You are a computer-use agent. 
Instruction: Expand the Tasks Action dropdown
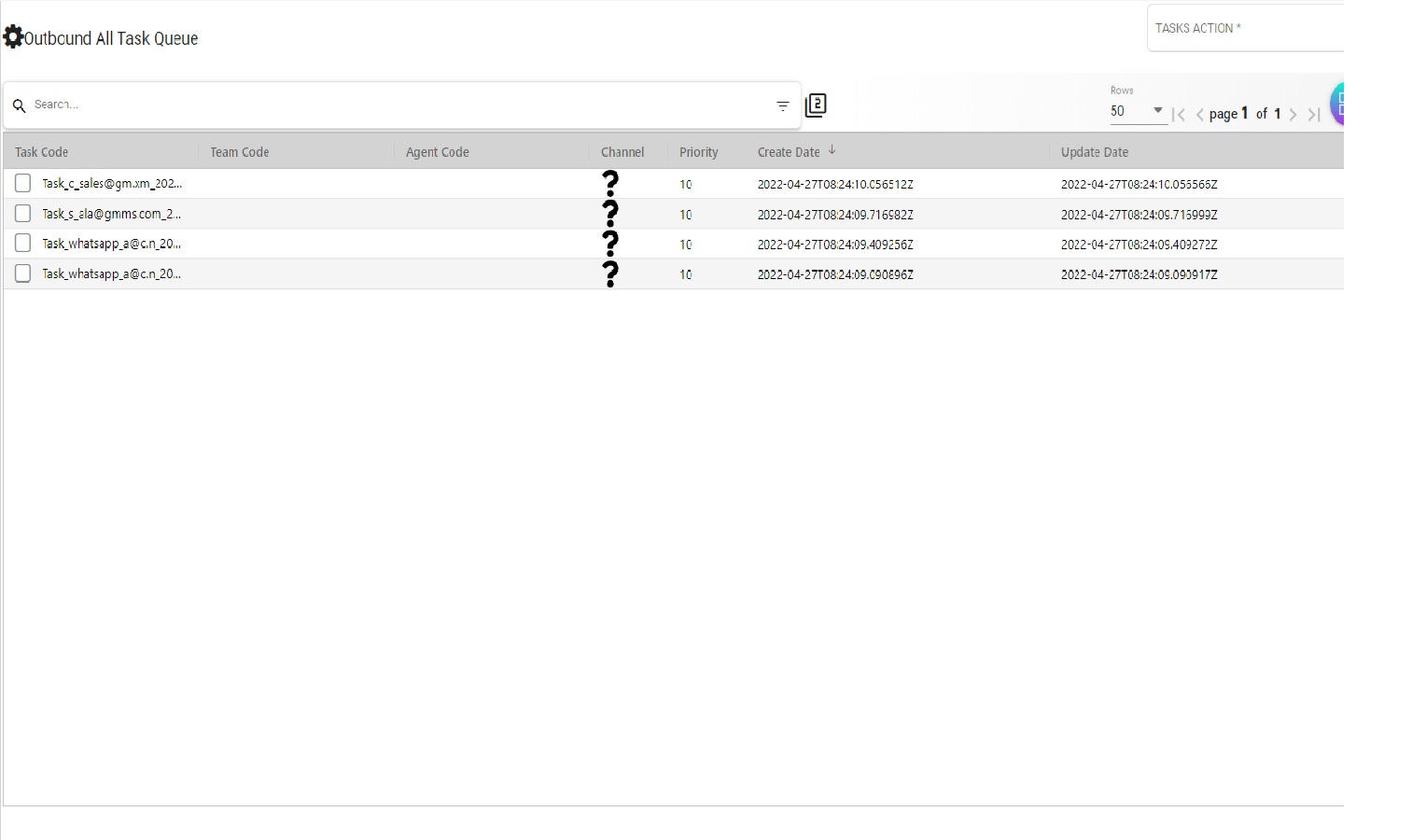click(x=1245, y=28)
